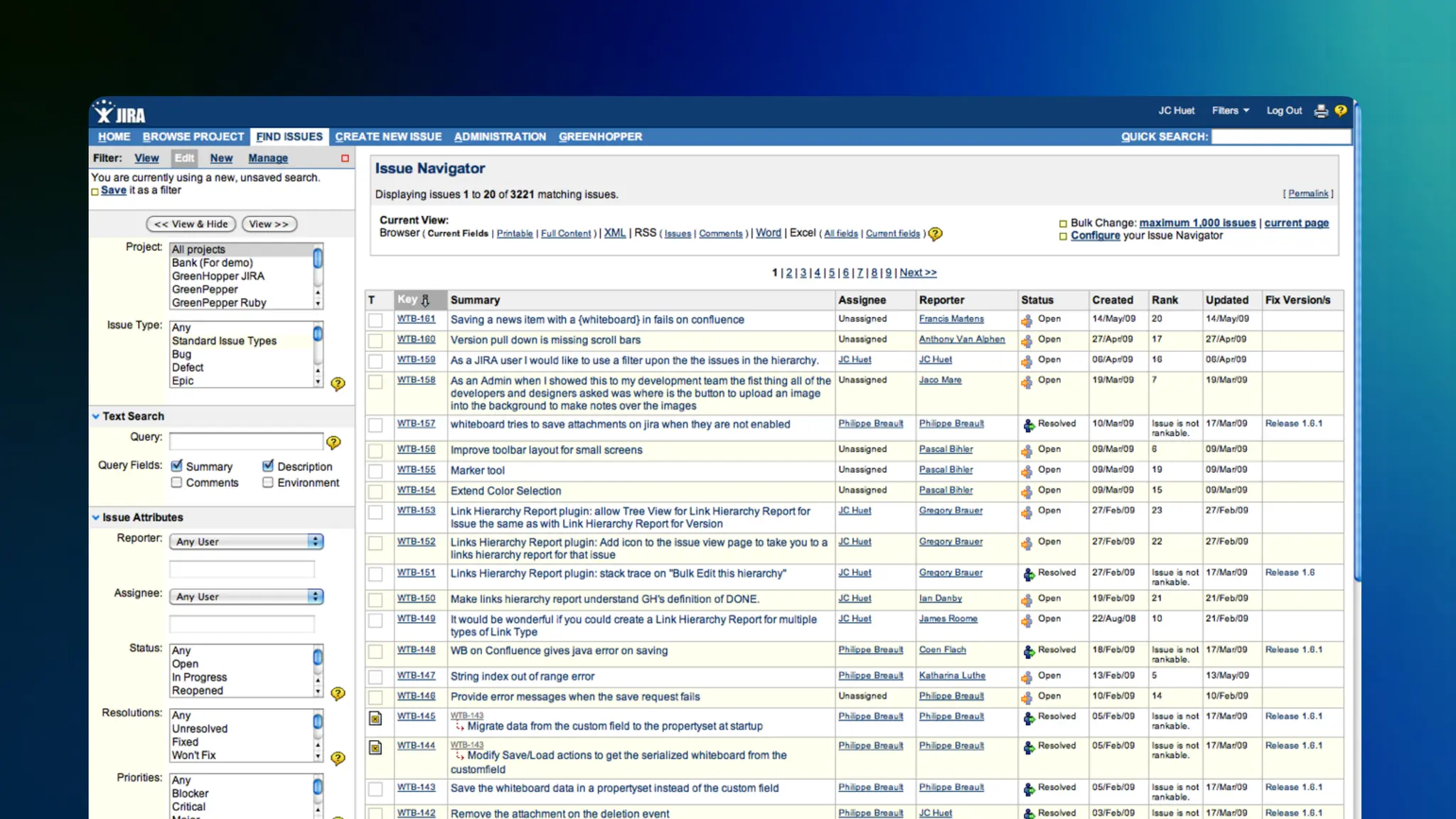Click the help icon beside Status list

[338, 693]
